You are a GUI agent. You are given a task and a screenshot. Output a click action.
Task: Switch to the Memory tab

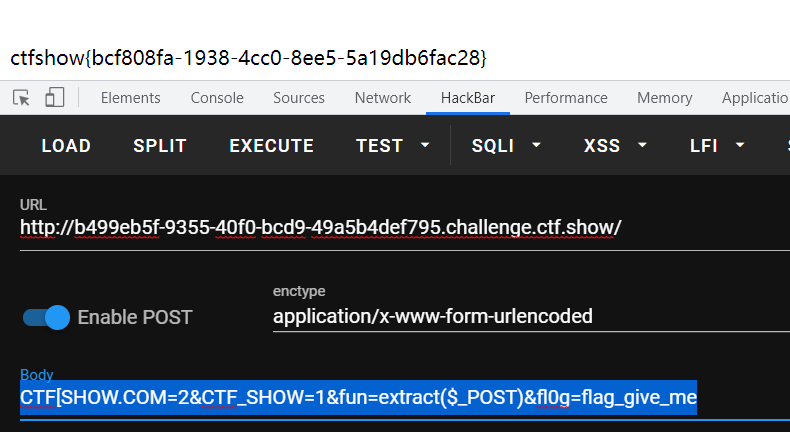click(x=665, y=98)
